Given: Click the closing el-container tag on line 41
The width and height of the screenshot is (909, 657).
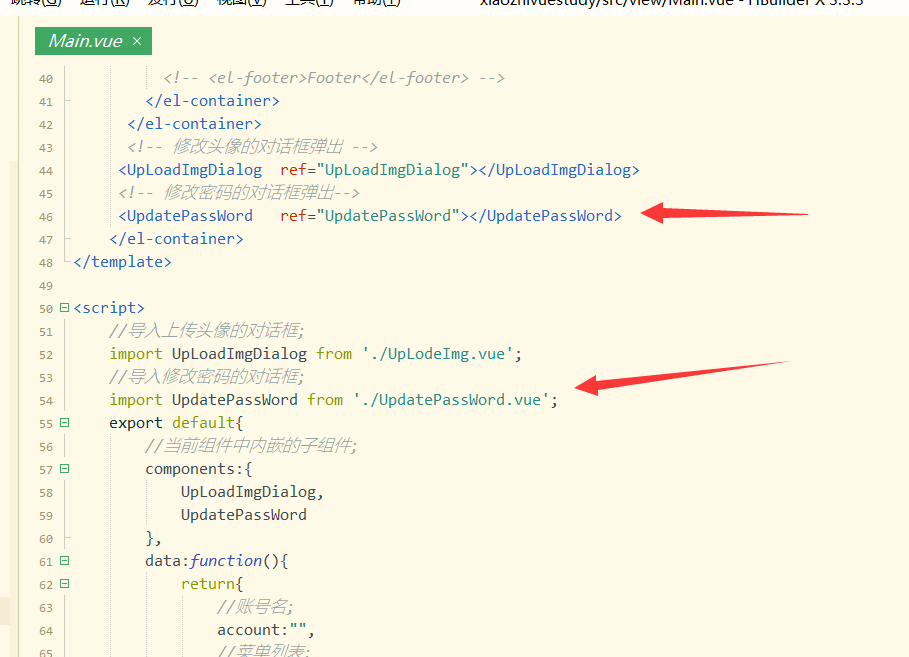Looking at the screenshot, I should tap(212, 101).
